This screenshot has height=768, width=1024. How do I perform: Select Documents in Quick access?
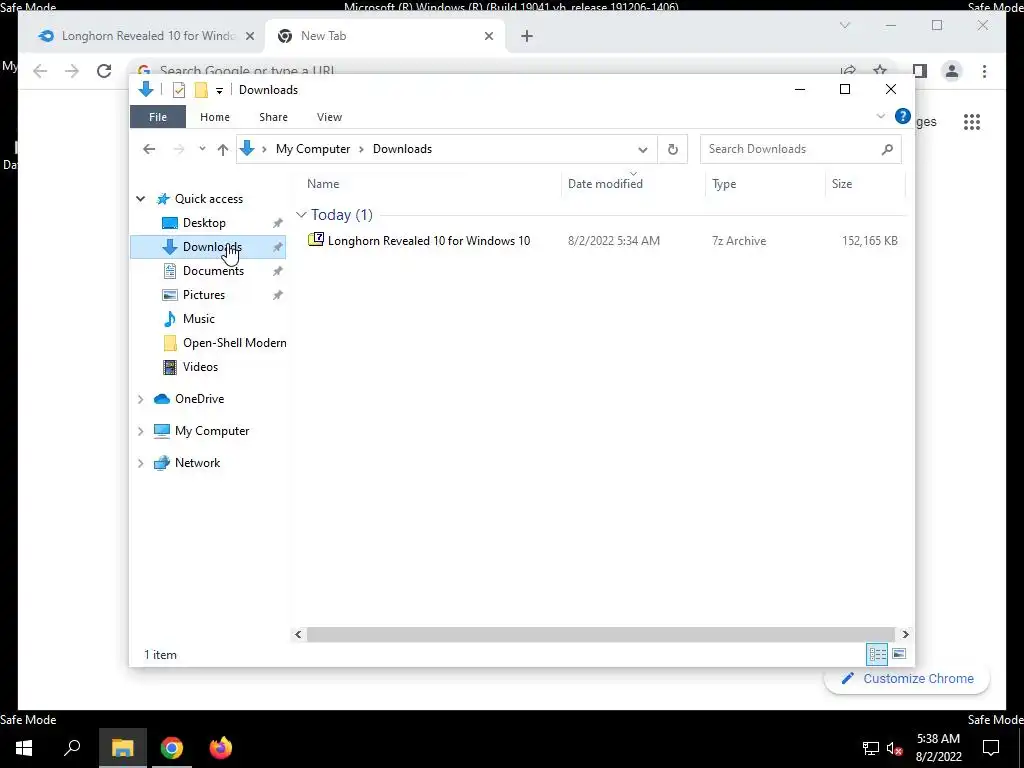coord(213,270)
